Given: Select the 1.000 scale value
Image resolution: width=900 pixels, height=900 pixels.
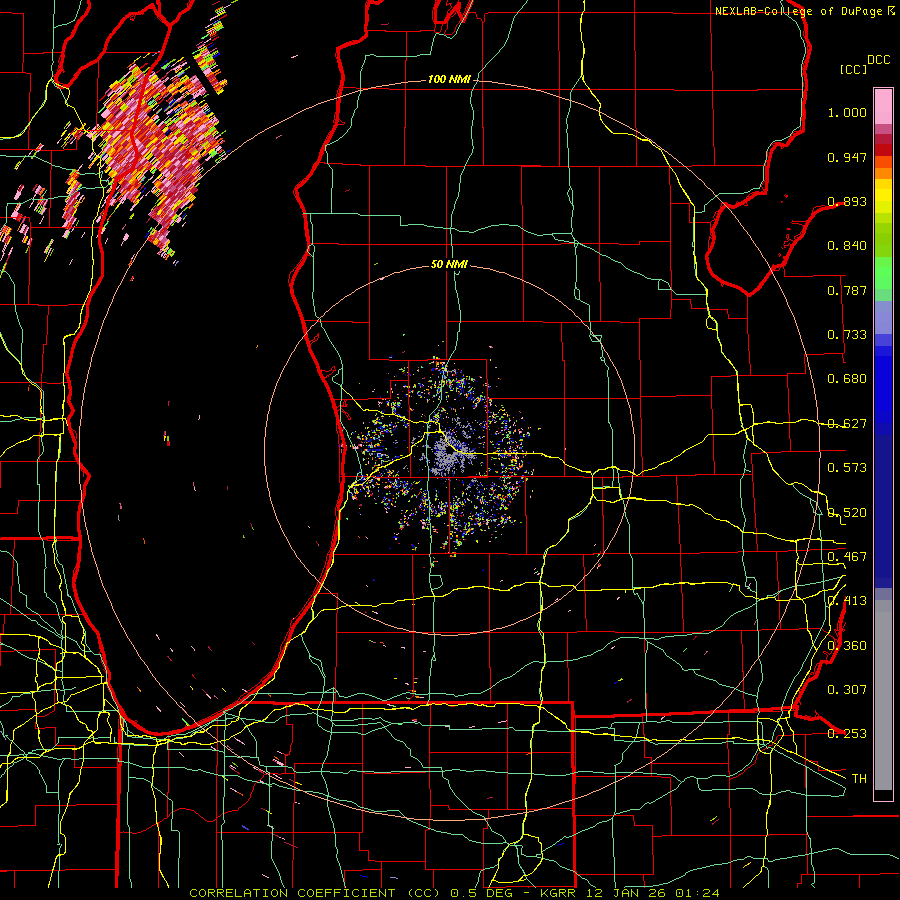Looking at the screenshot, I should (847, 112).
